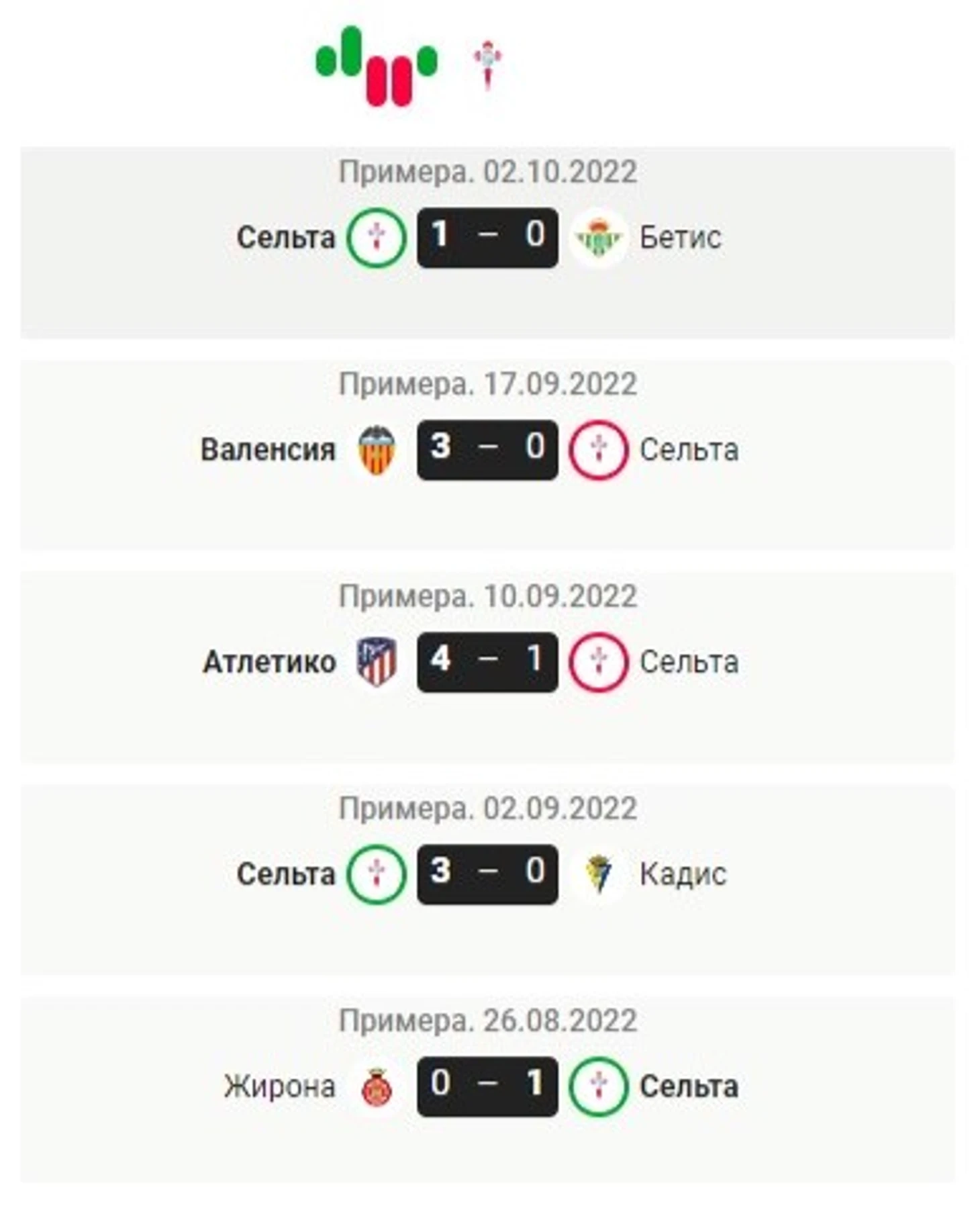Click the Атлетико team name
Screen dimensions: 980x1220
tap(269, 662)
